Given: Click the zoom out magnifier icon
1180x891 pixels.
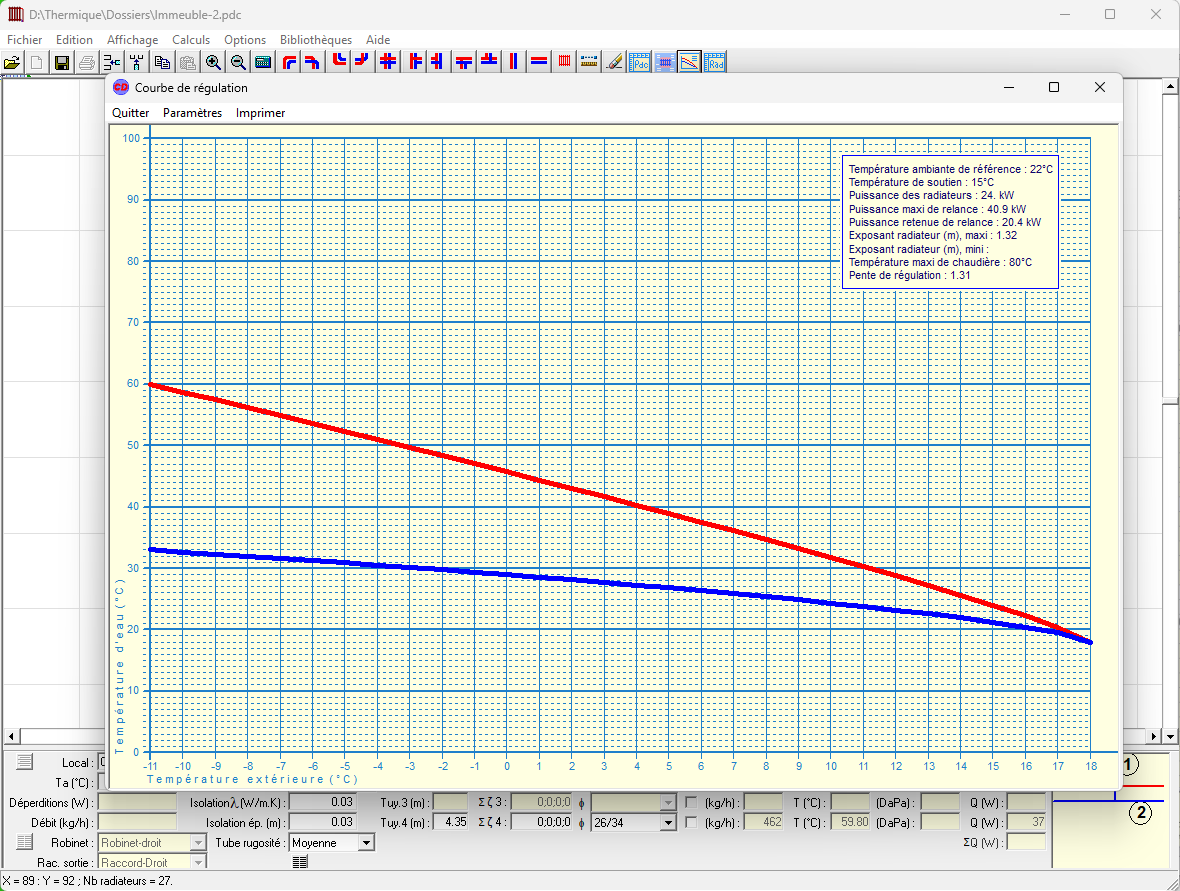Looking at the screenshot, I should click(x=238, y=62).
